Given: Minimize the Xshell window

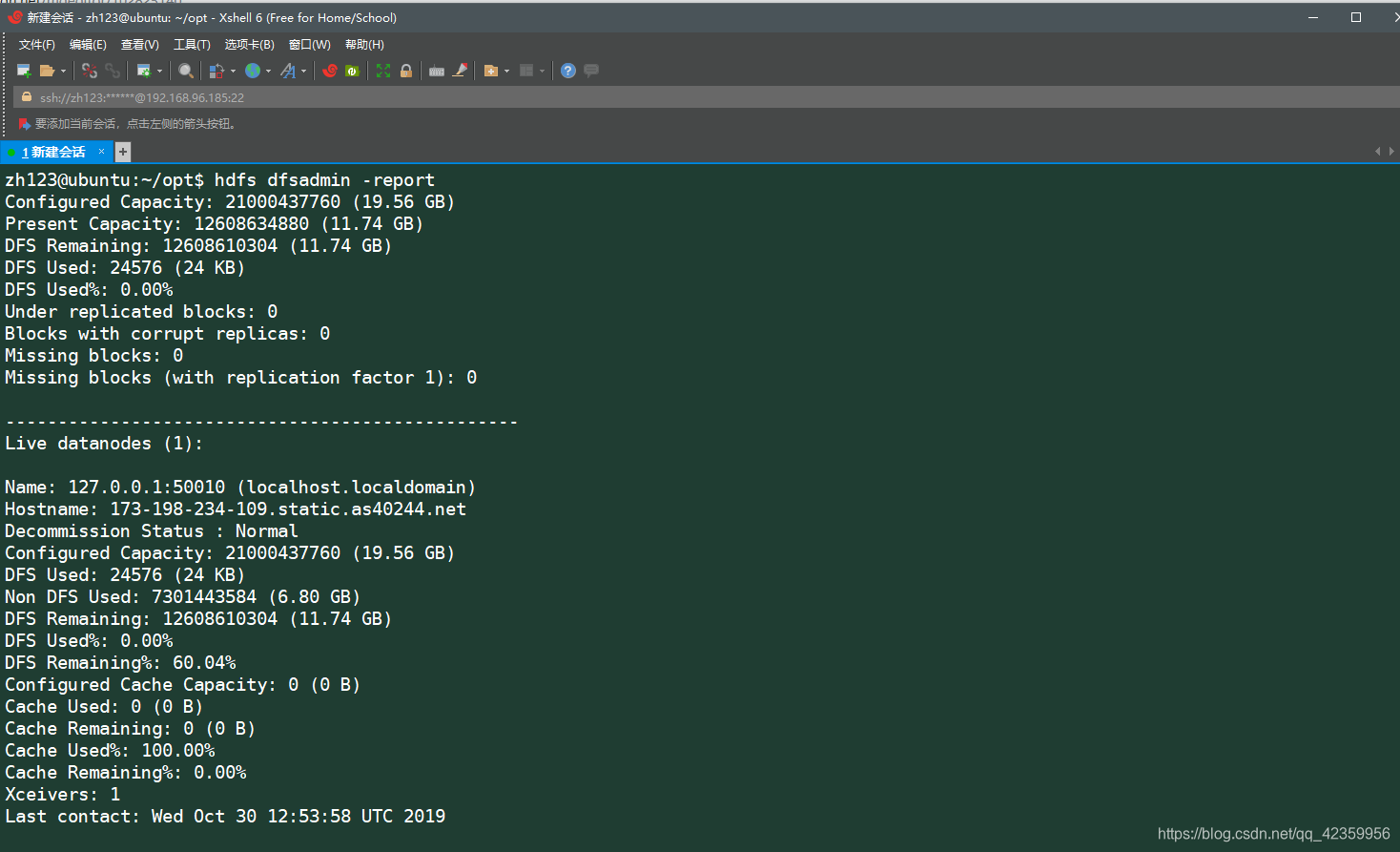Looking at the screenshot, I should [x=1313, y=17].
